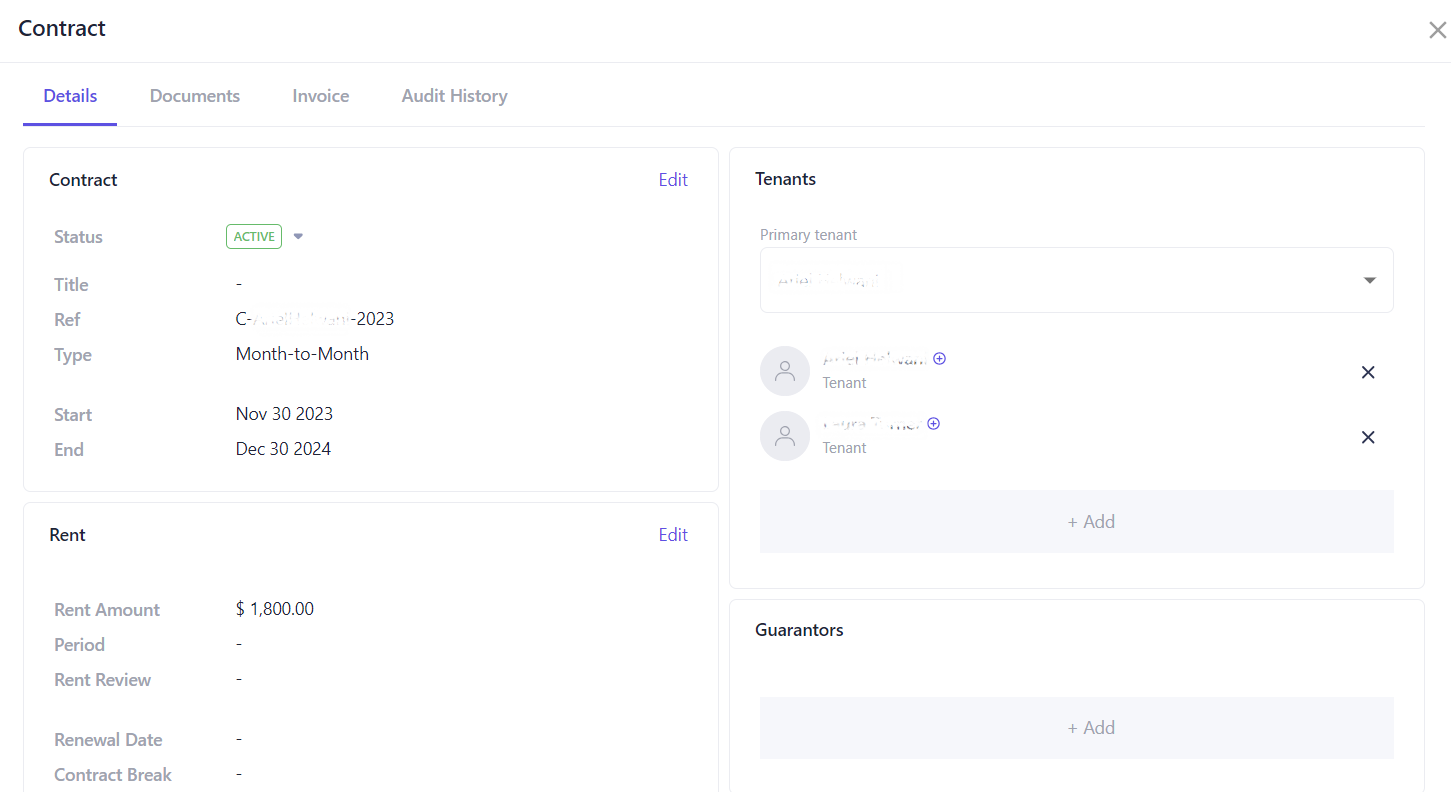
Task: Click the ACTIVE status badge
Action: pyautogui.click(x=254, y=236)
